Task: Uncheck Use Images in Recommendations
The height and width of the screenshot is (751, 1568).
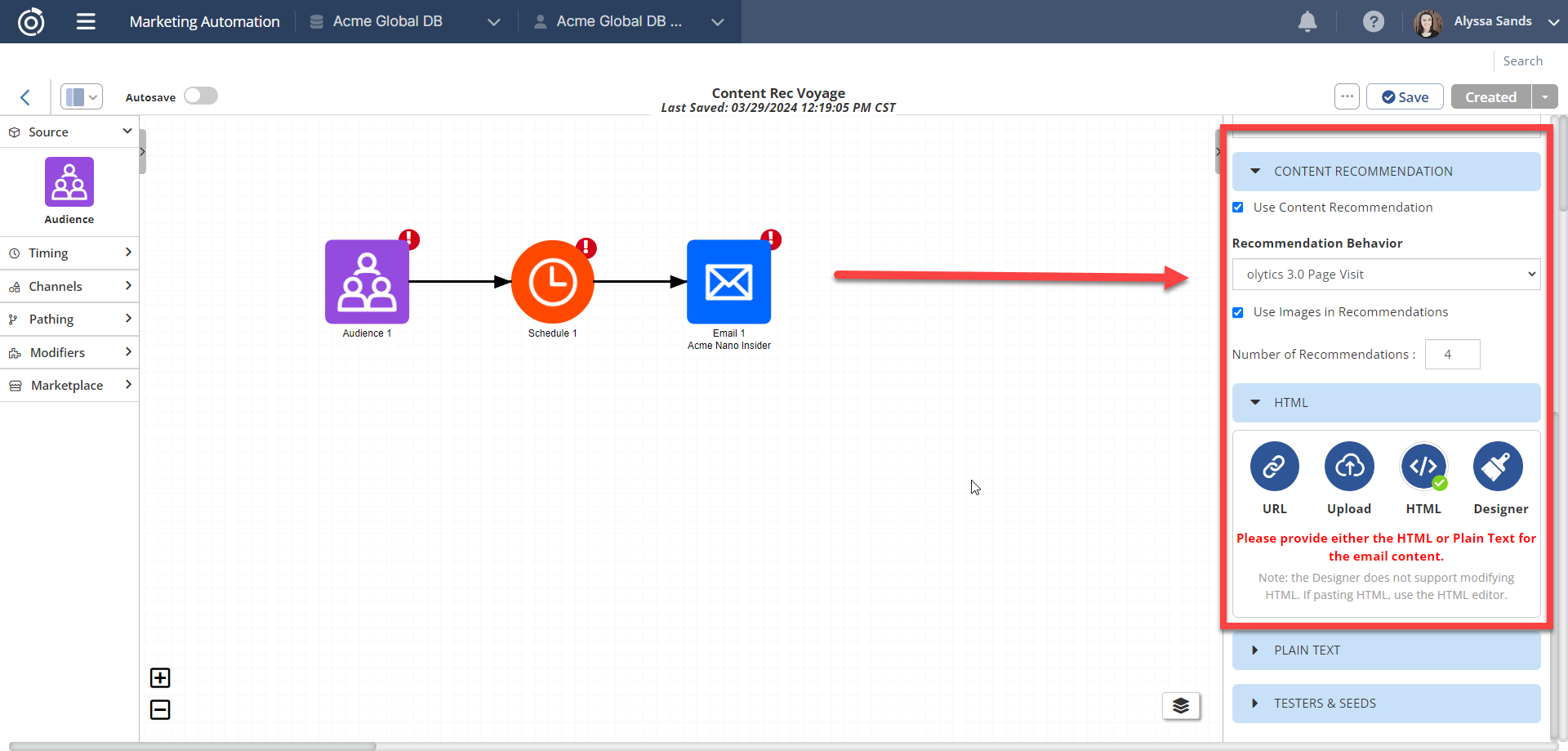Action: [1238, 312]
